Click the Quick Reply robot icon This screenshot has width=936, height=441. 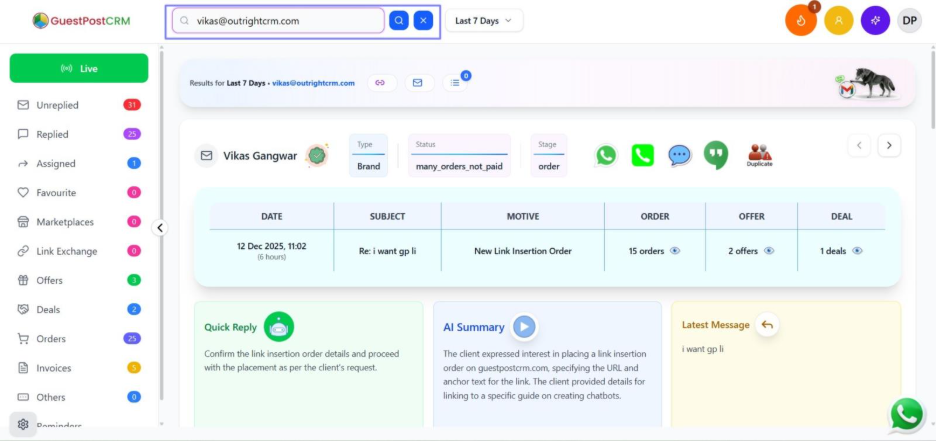pyautogui.click(x=279, y=326)
